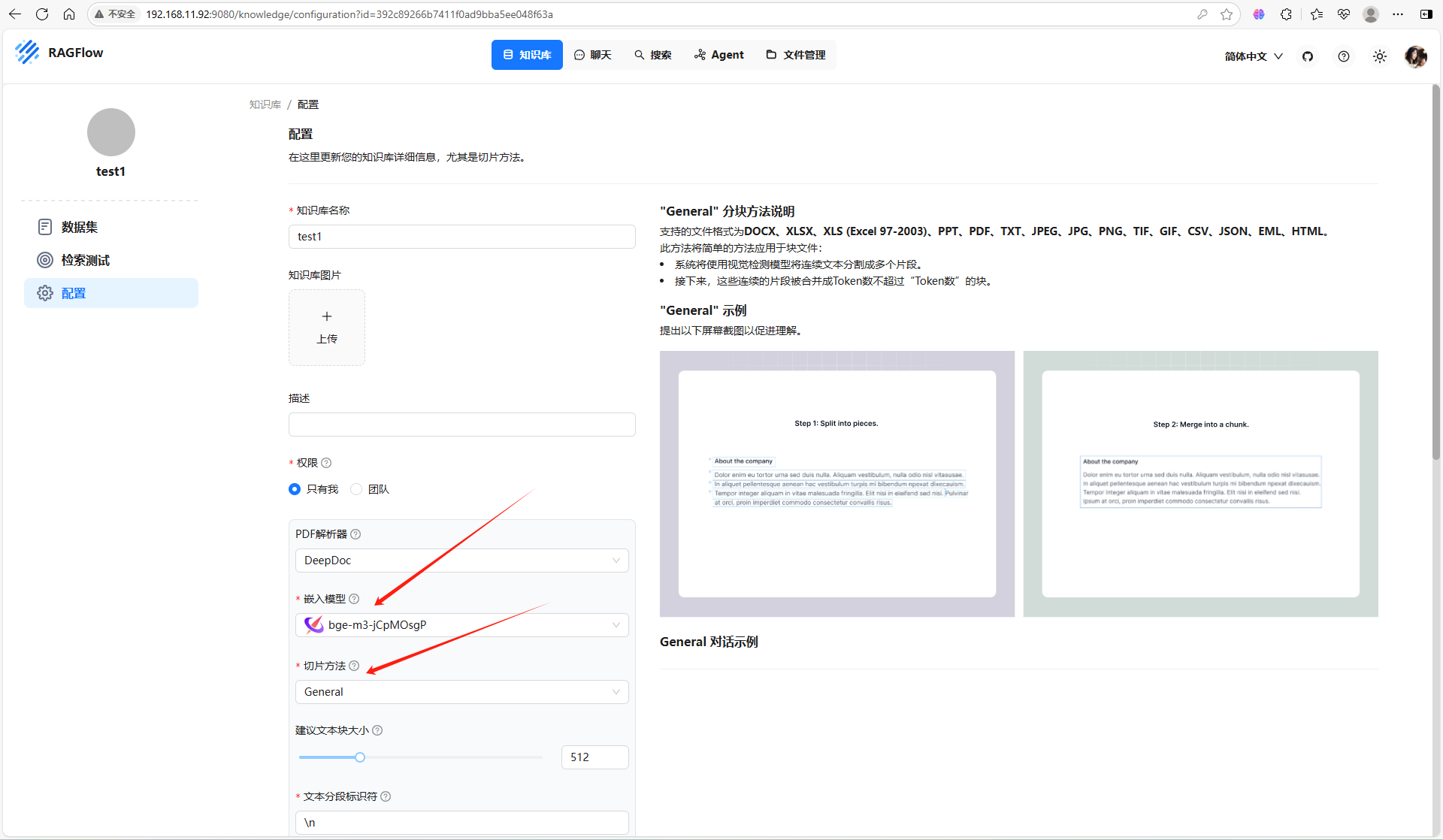This screenshot has height=840, width=1443.
Task: Click help icon next to PDF解析器
Action: coord(355,534)
